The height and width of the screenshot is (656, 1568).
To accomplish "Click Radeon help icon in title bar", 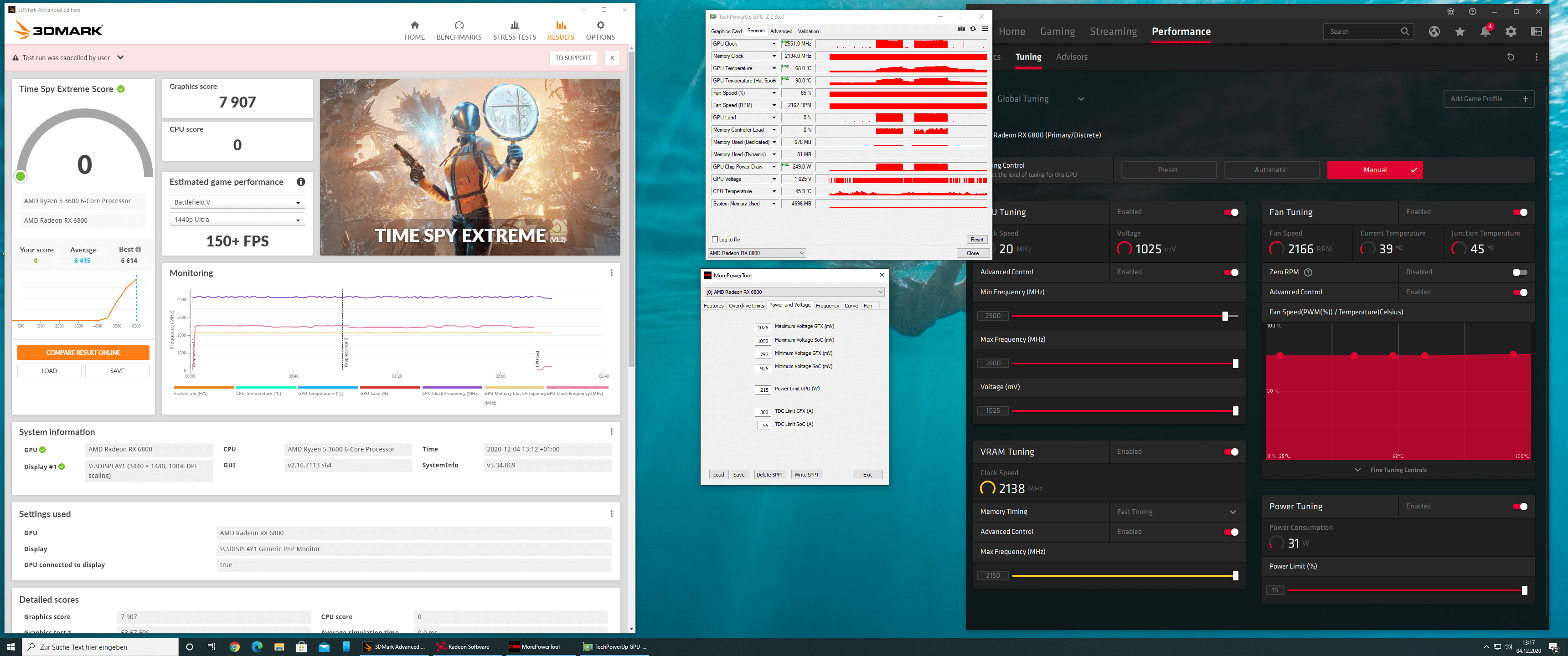I will [1472, 11].
